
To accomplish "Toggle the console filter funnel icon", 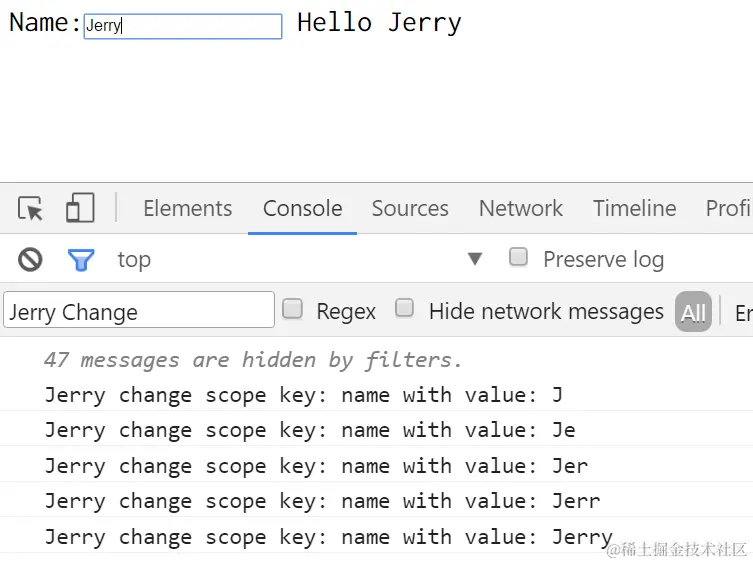I will point(81,260).
